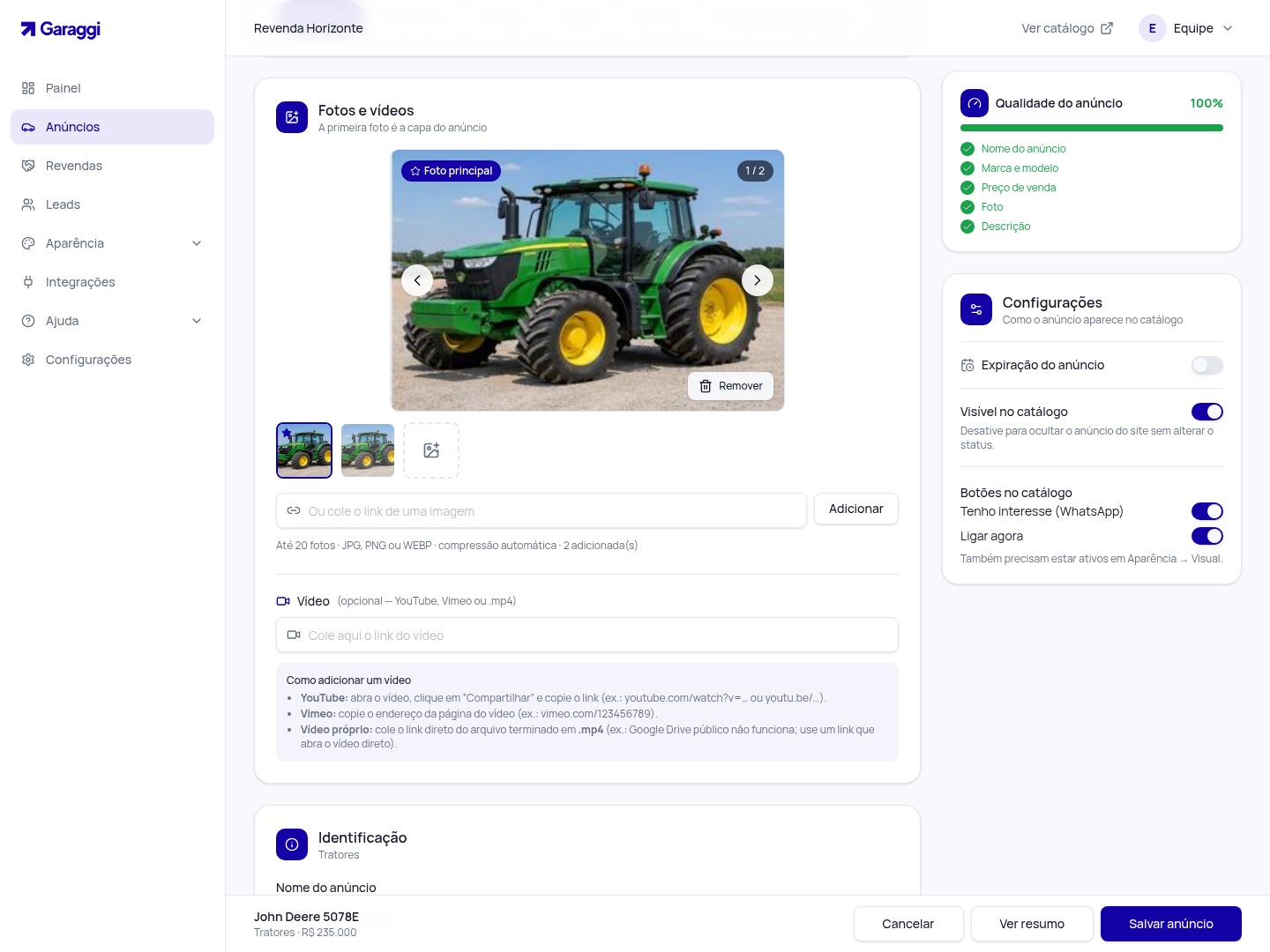Enable the Expiração do anúncio toggle
Screen dimensions: 1270x952
pyautogui.click(x=1207, y=365)
